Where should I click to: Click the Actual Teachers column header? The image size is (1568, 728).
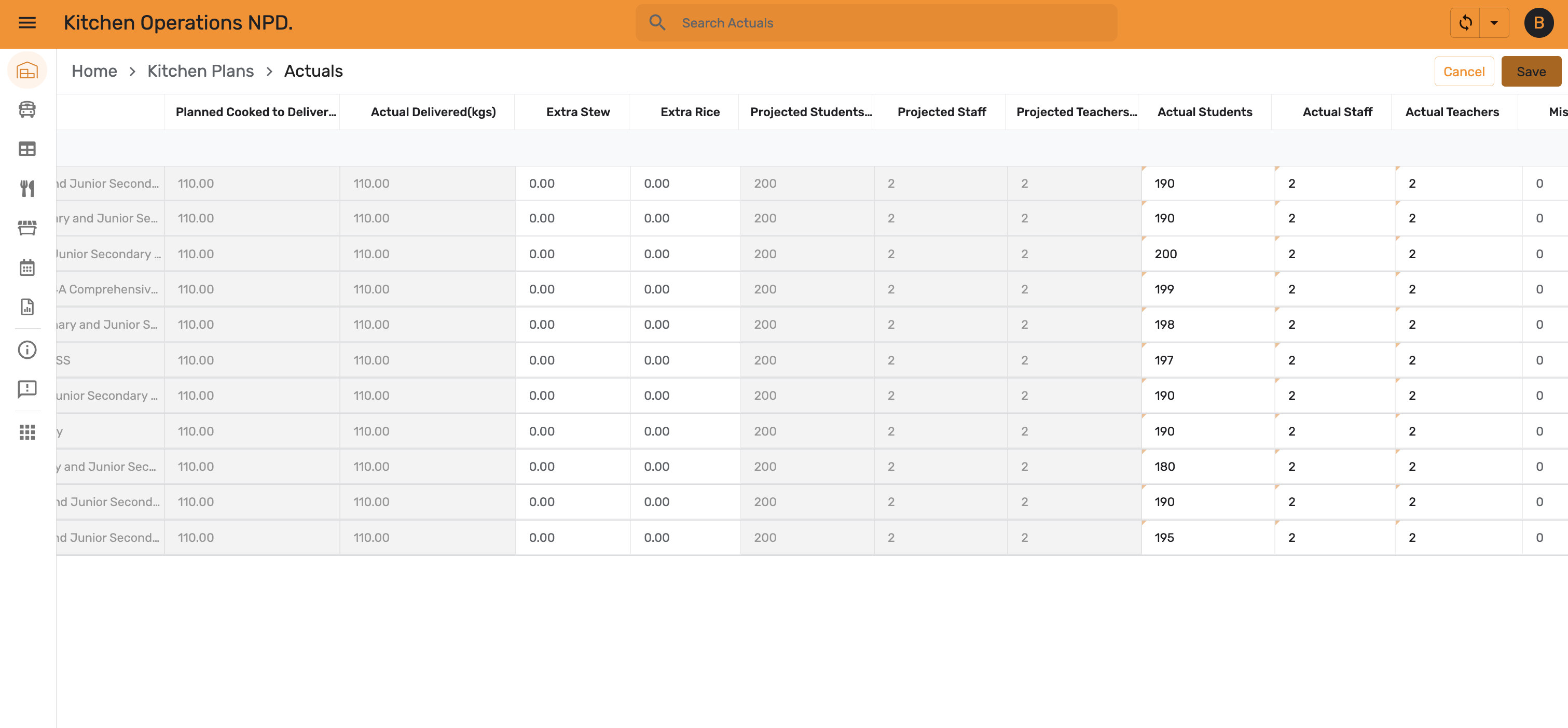pyautogui.click(x=1455, y=112)
